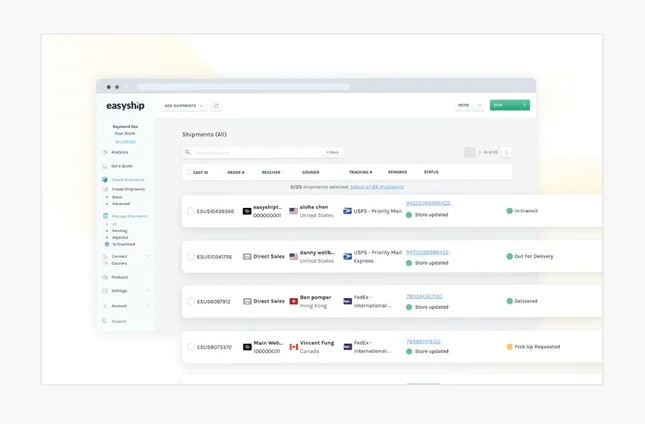Click US flag beside aloha chen

coord(293,211)
